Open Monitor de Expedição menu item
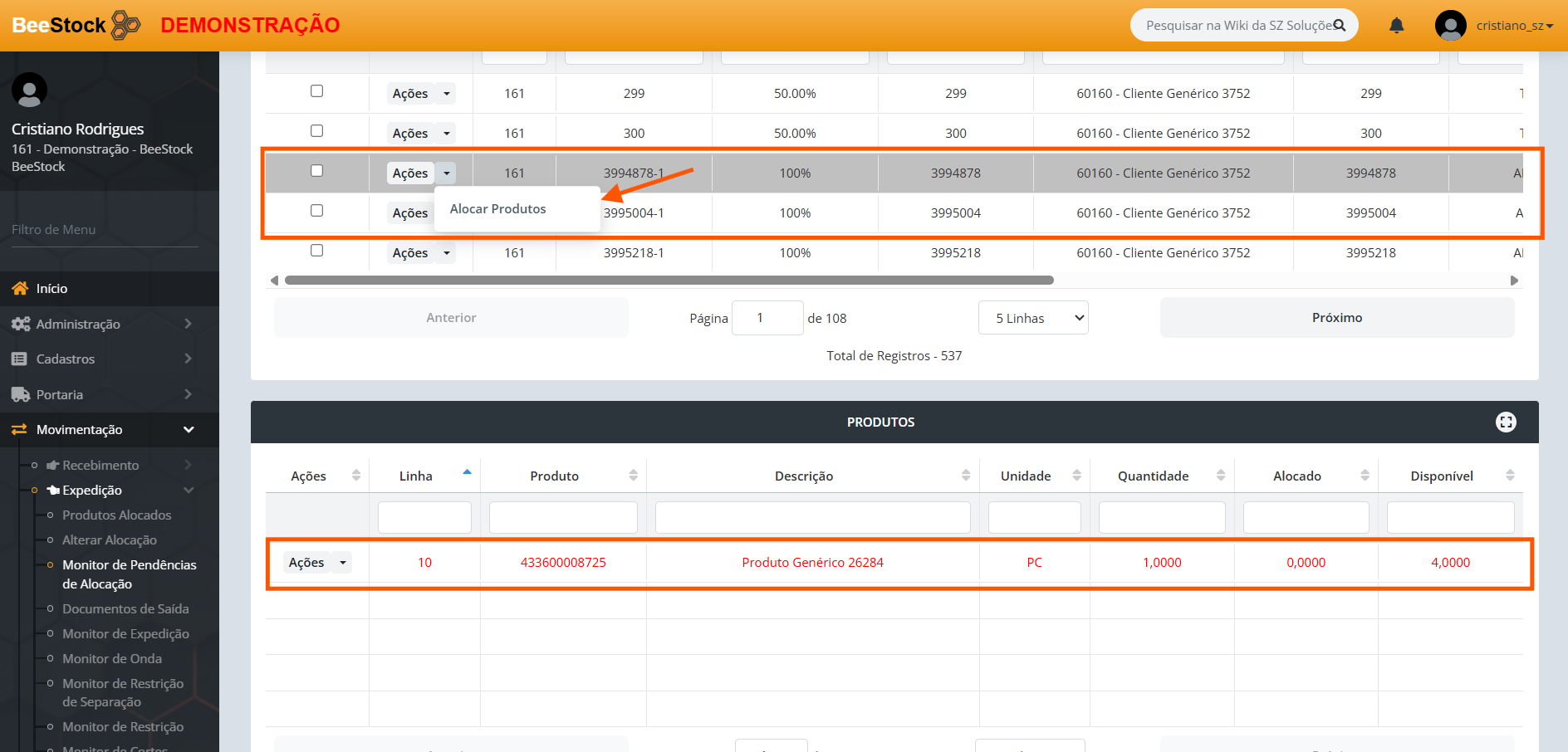This screenshot has width=1568, height=752. point(125,633)
